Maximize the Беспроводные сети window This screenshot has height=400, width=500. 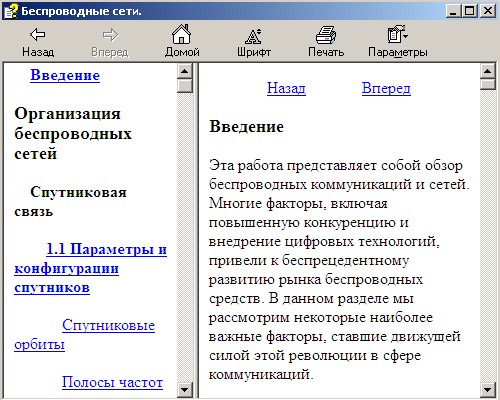tap(470, 11)
